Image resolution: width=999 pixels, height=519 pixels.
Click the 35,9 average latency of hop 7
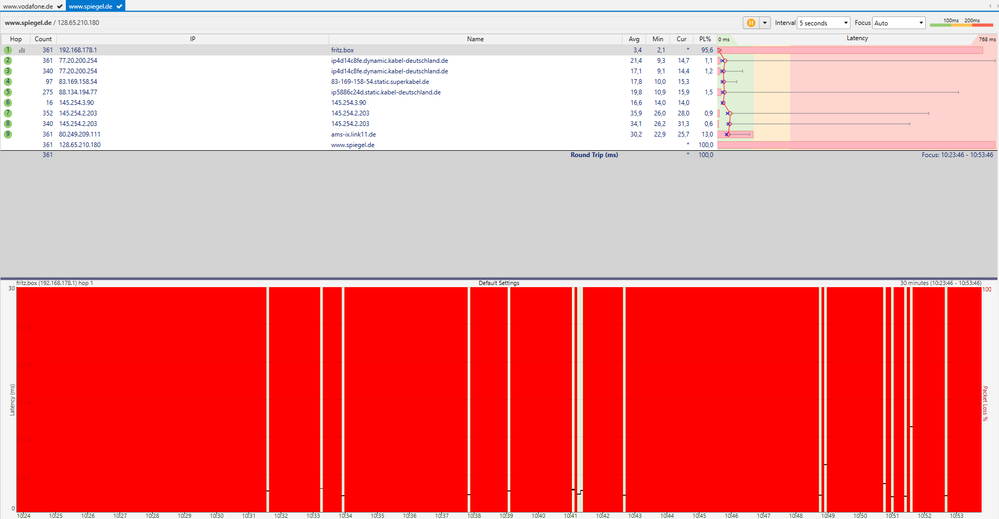pyautogui.click(x=636, y=113)
